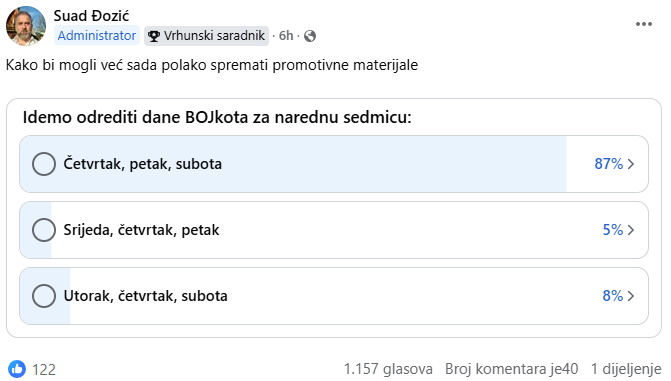Open Suad Đozić's profile picture
671x381 pixels.
coord(26,26)
